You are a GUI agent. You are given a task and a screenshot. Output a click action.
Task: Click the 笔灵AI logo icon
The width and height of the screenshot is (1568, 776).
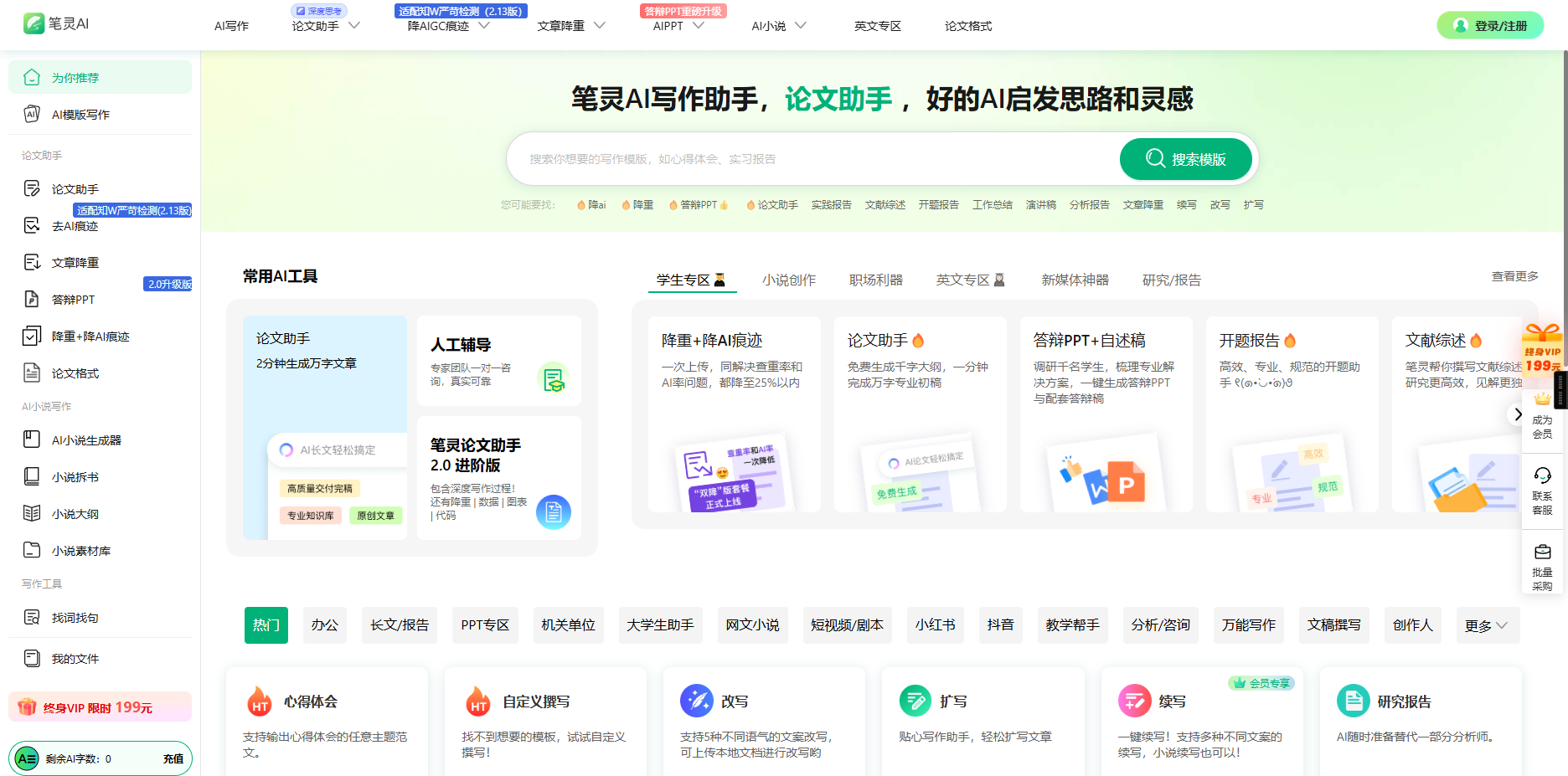[x=34, y=23]
